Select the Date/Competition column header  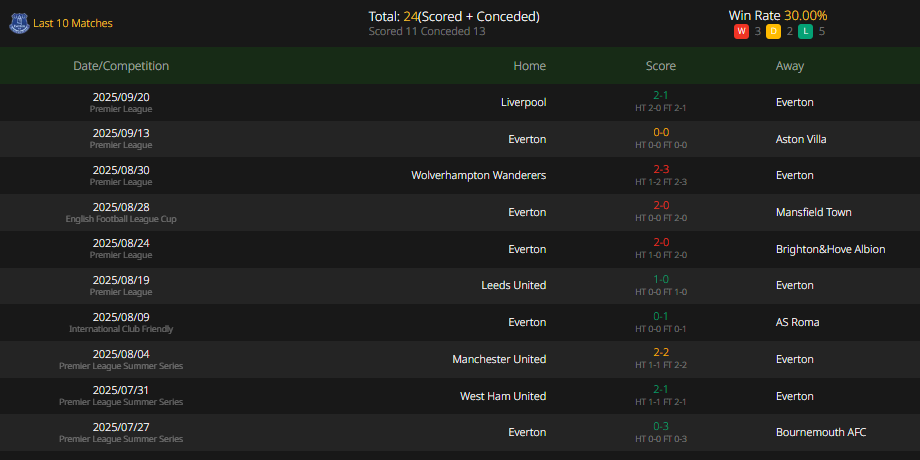point(121,66)
